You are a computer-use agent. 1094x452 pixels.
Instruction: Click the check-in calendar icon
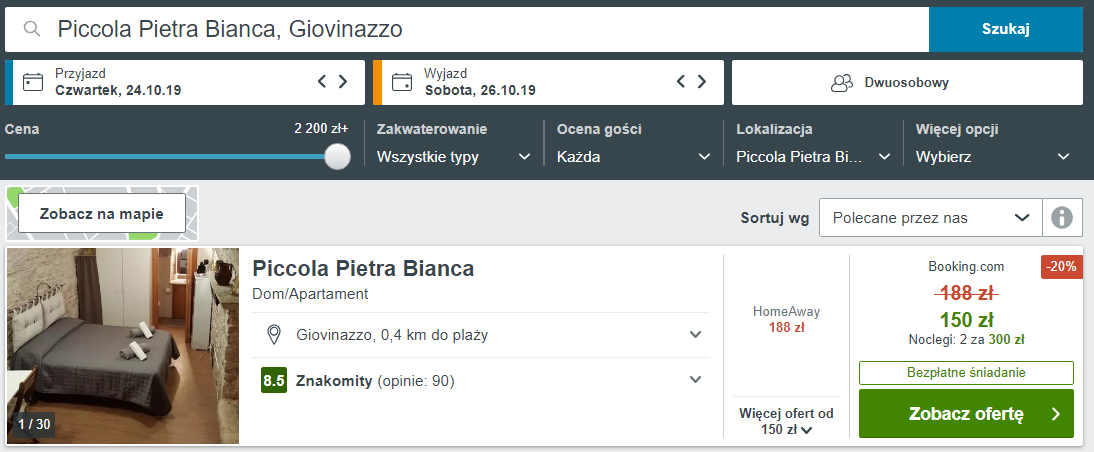point(34,82)
